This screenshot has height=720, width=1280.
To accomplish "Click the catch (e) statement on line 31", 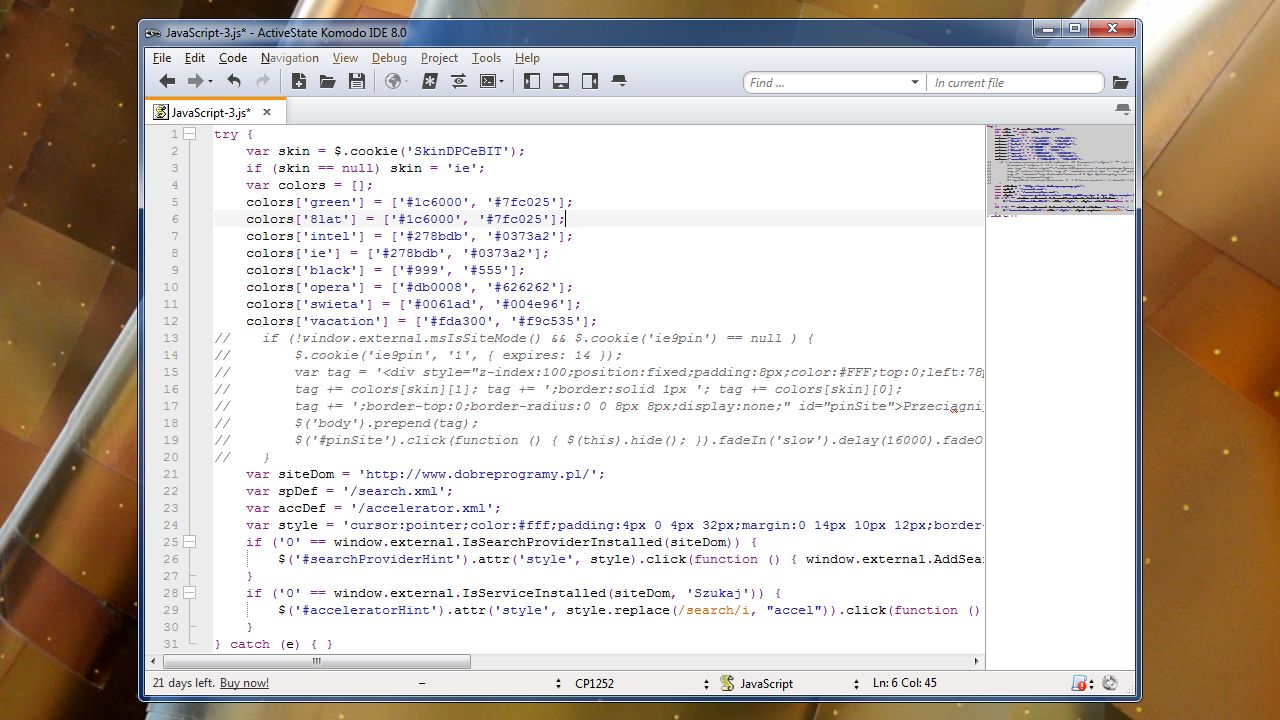I will point(266,644).
